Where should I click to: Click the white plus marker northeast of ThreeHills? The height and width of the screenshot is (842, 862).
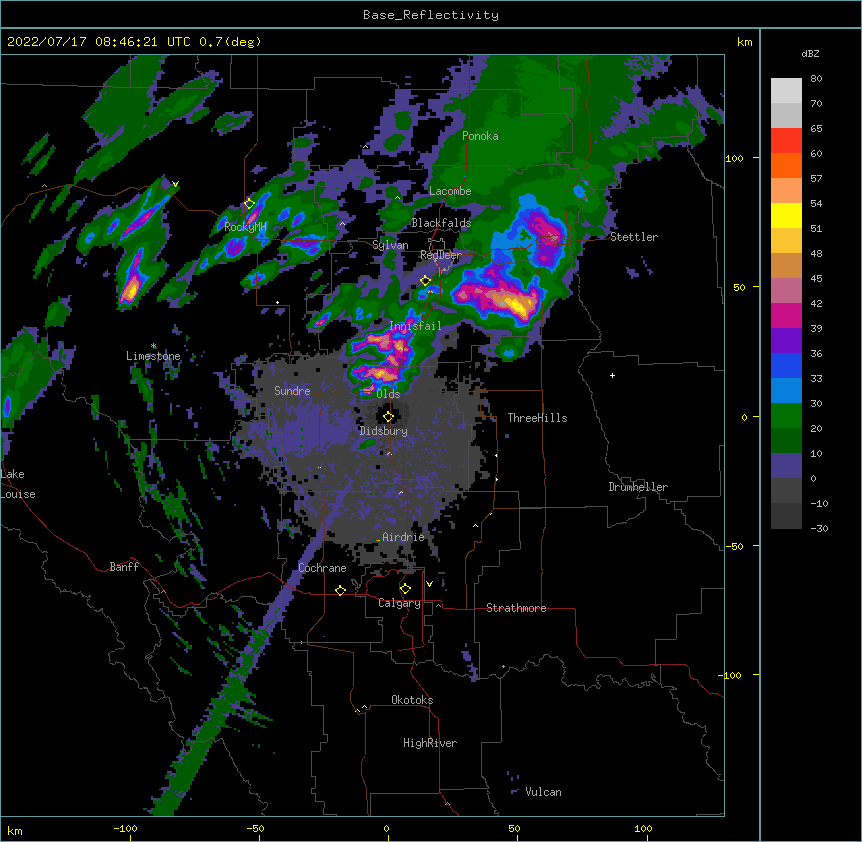(x=612, y=375)
